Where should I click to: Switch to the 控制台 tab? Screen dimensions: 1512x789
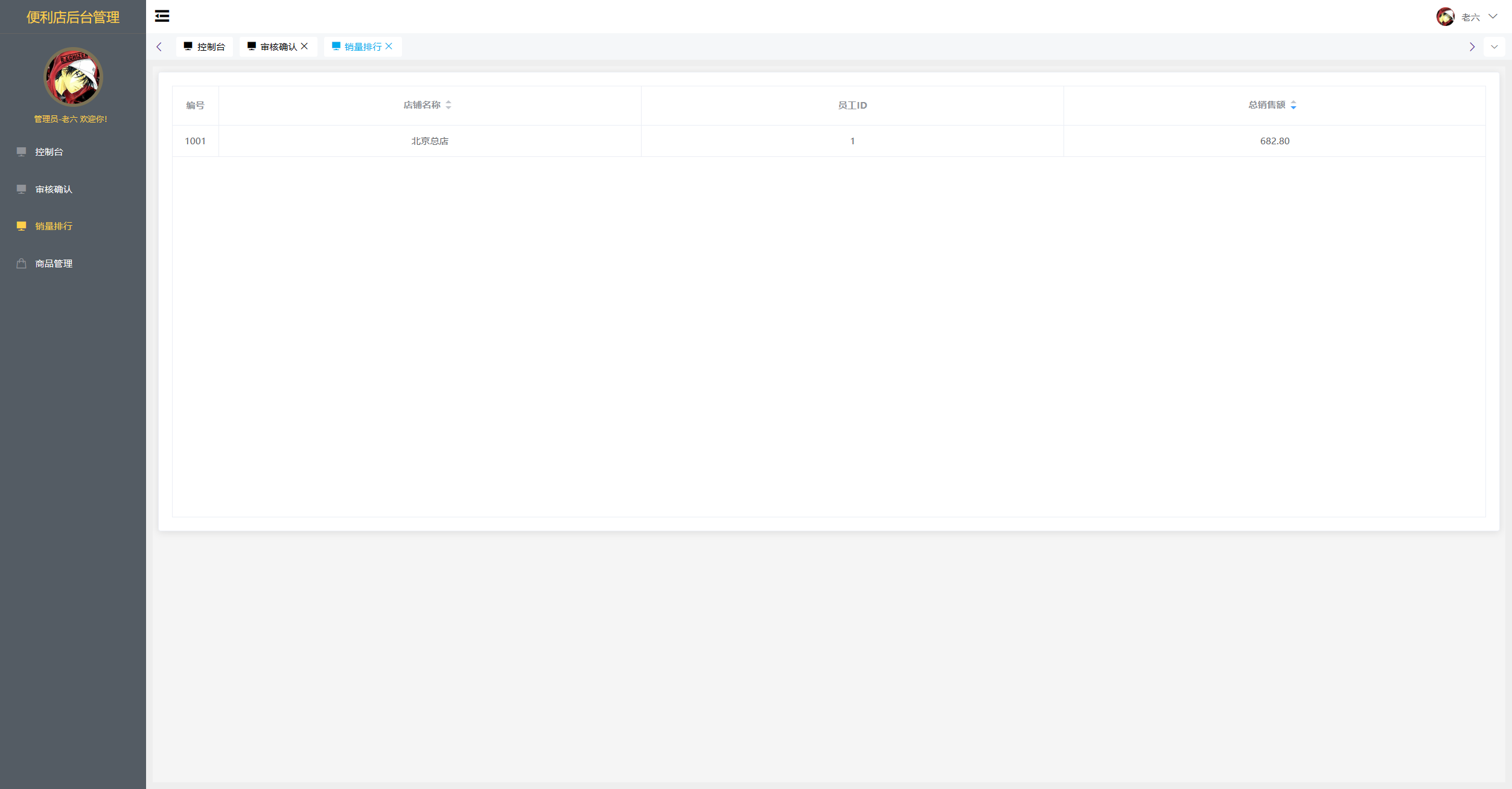point(205,46)
